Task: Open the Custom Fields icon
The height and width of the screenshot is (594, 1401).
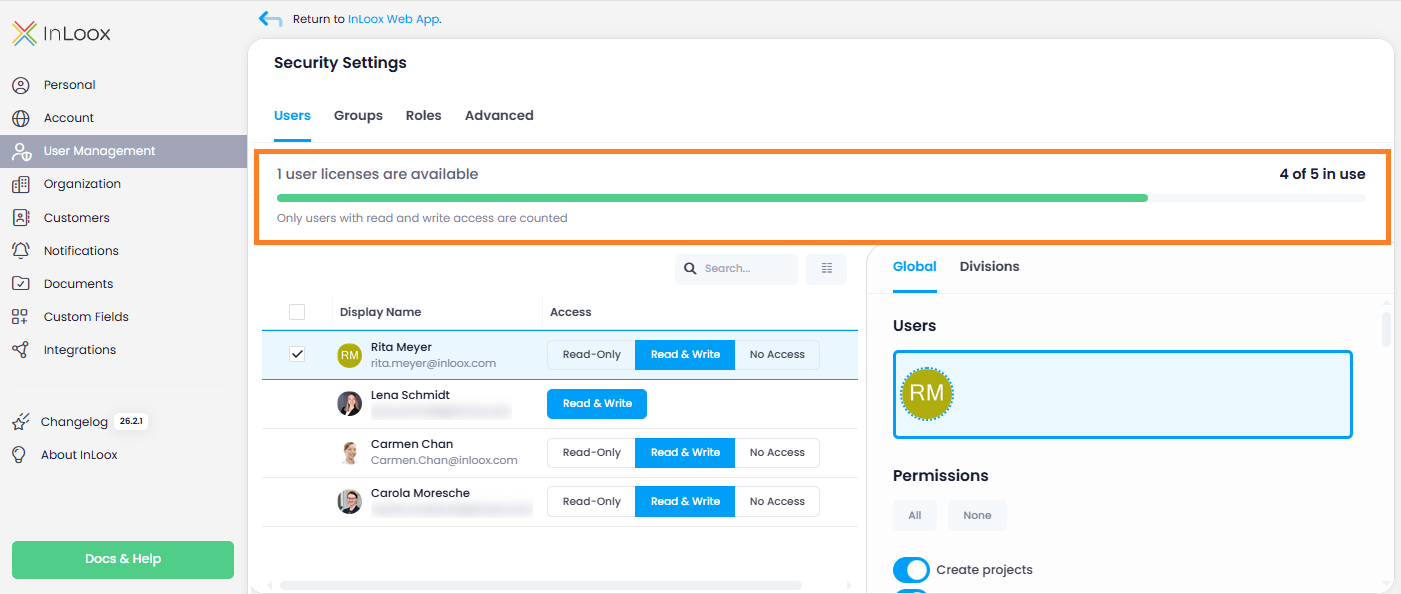Action: [x=21, y=316]
